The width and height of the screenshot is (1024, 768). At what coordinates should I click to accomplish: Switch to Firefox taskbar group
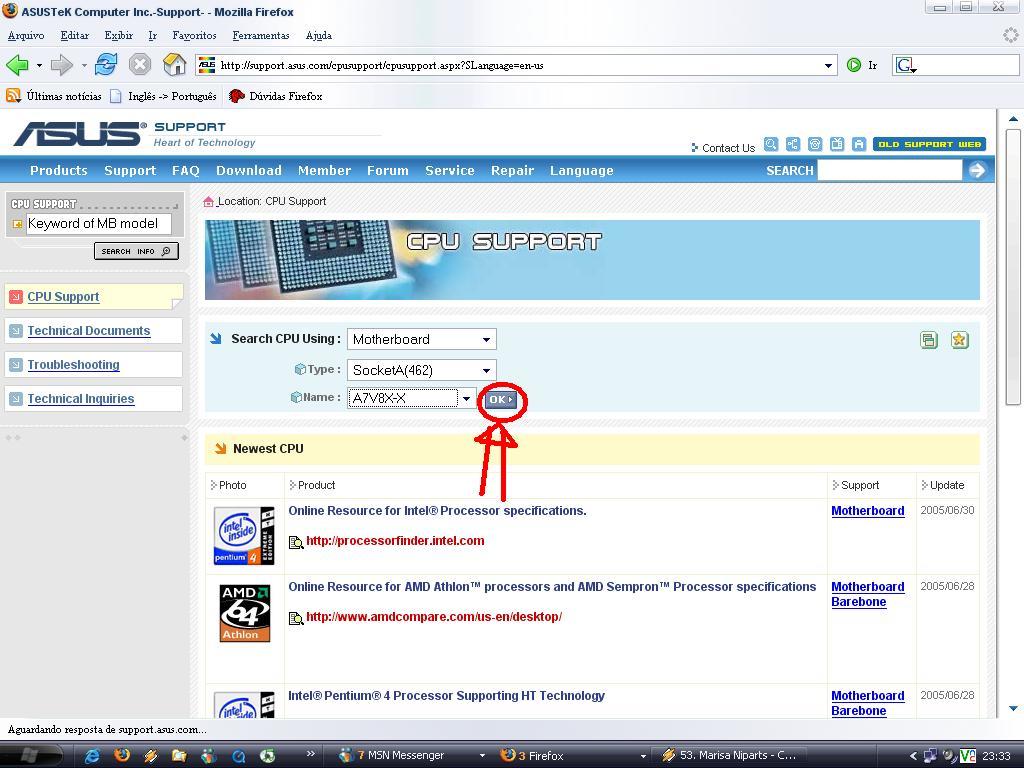pos(572,756)
